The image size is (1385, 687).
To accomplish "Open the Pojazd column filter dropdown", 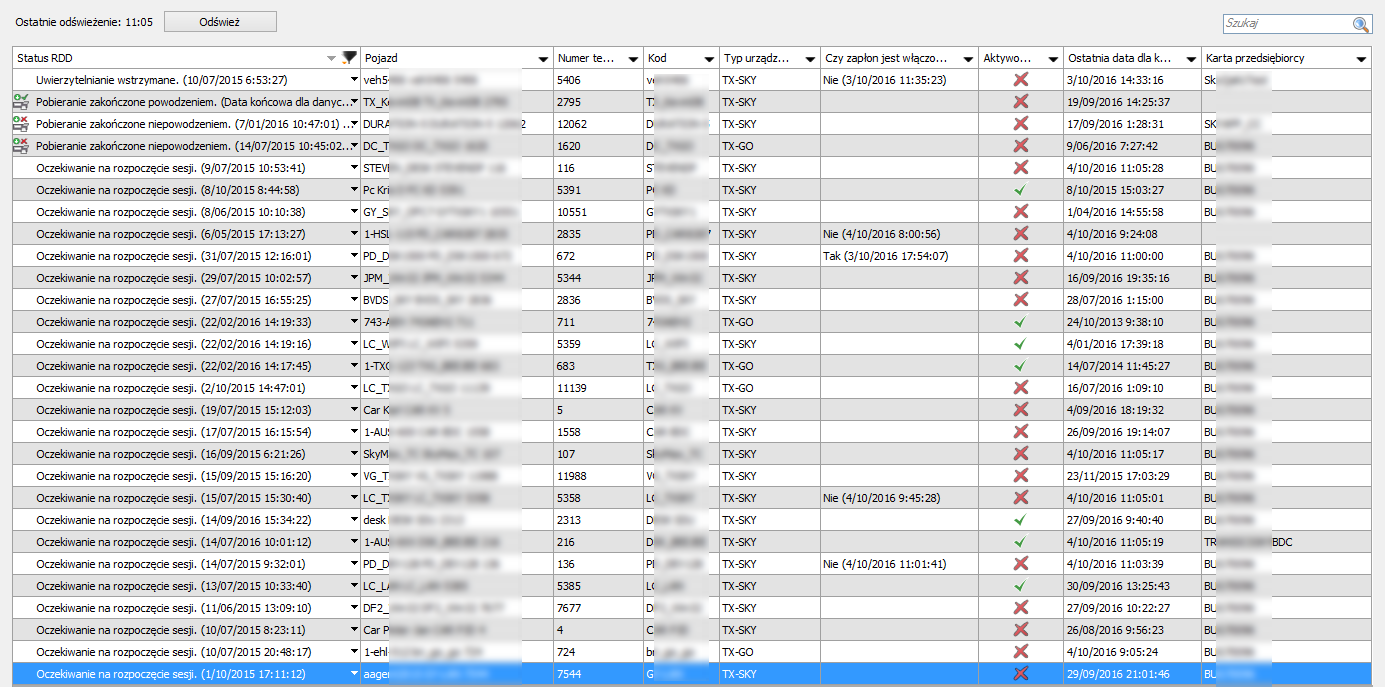I will (x=543, y=59).
